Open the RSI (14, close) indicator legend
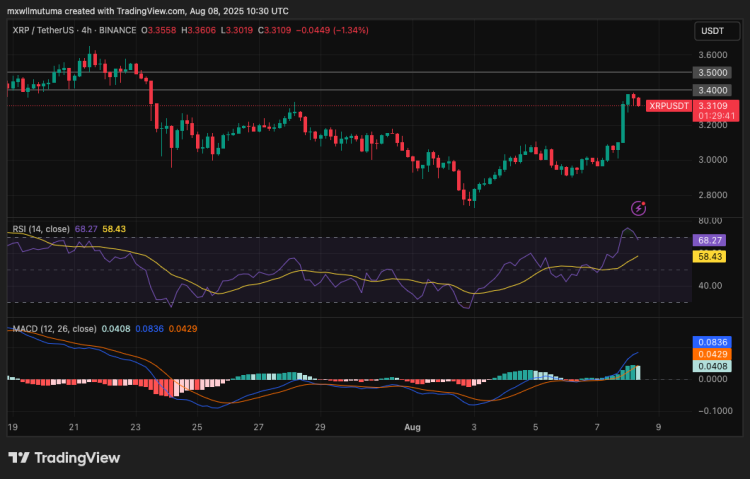750x479 pixels. (42, 229)
